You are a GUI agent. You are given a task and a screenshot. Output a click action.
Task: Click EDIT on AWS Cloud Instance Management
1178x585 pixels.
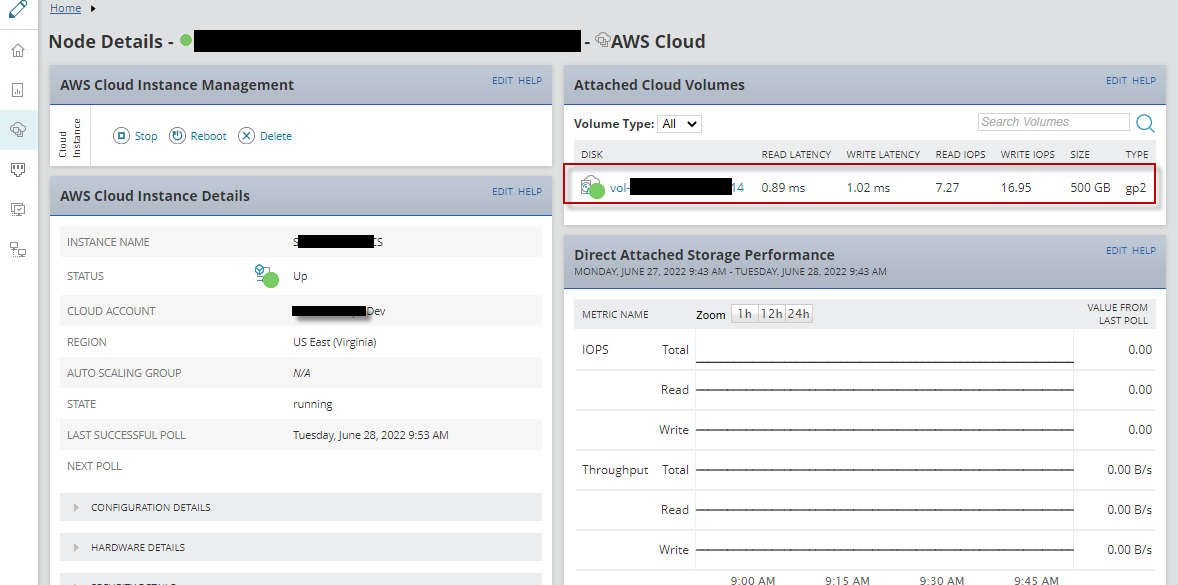pyautogui.click(x=502, y=80)
